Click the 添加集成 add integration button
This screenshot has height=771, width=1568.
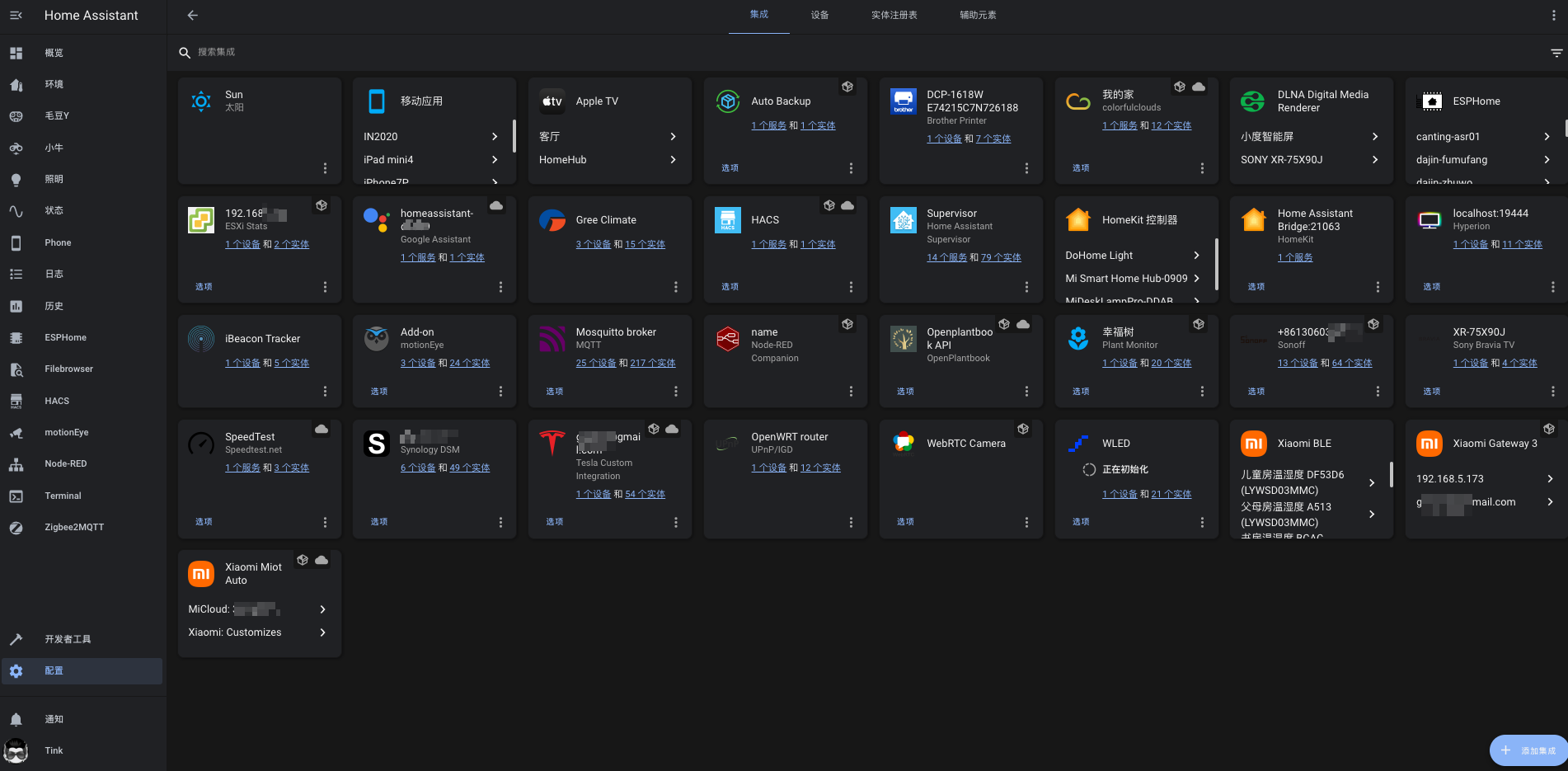(1529, 750)
